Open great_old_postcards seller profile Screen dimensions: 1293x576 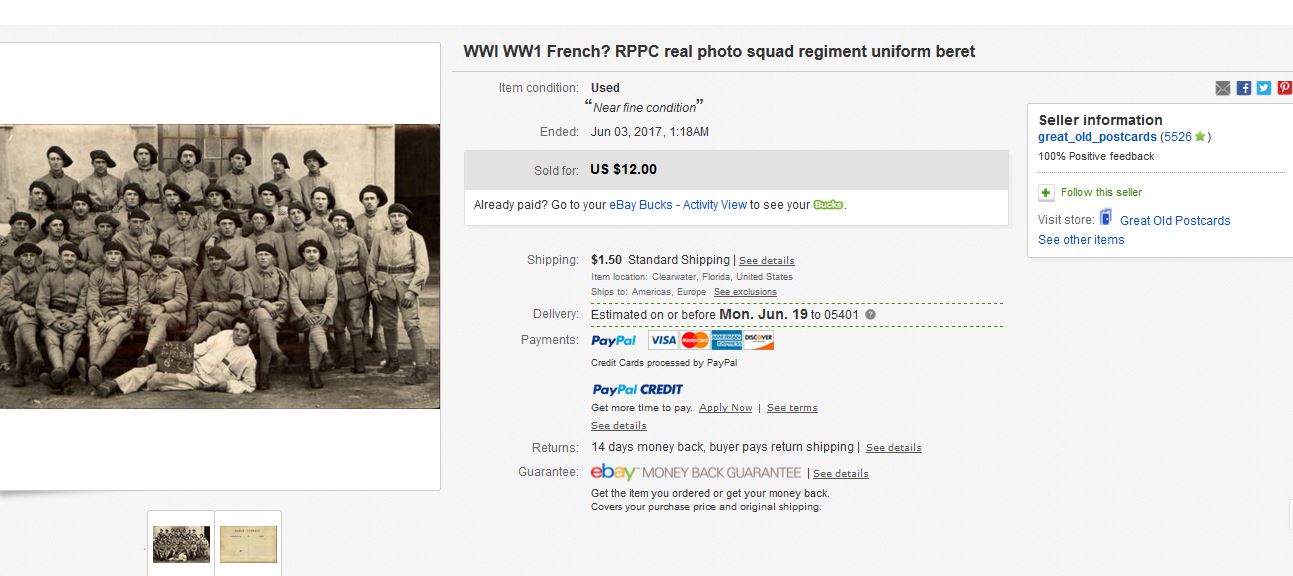1097,137
